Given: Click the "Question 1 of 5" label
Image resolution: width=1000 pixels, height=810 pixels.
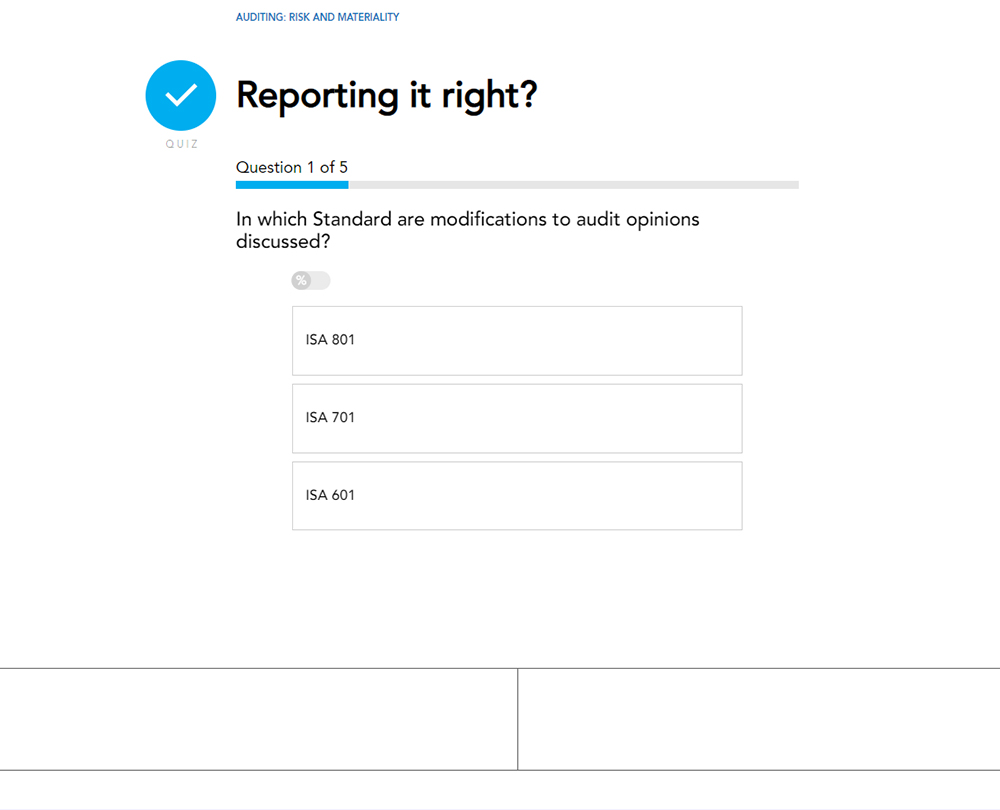Looking at the screenshot, I should [x=292, y=167].
